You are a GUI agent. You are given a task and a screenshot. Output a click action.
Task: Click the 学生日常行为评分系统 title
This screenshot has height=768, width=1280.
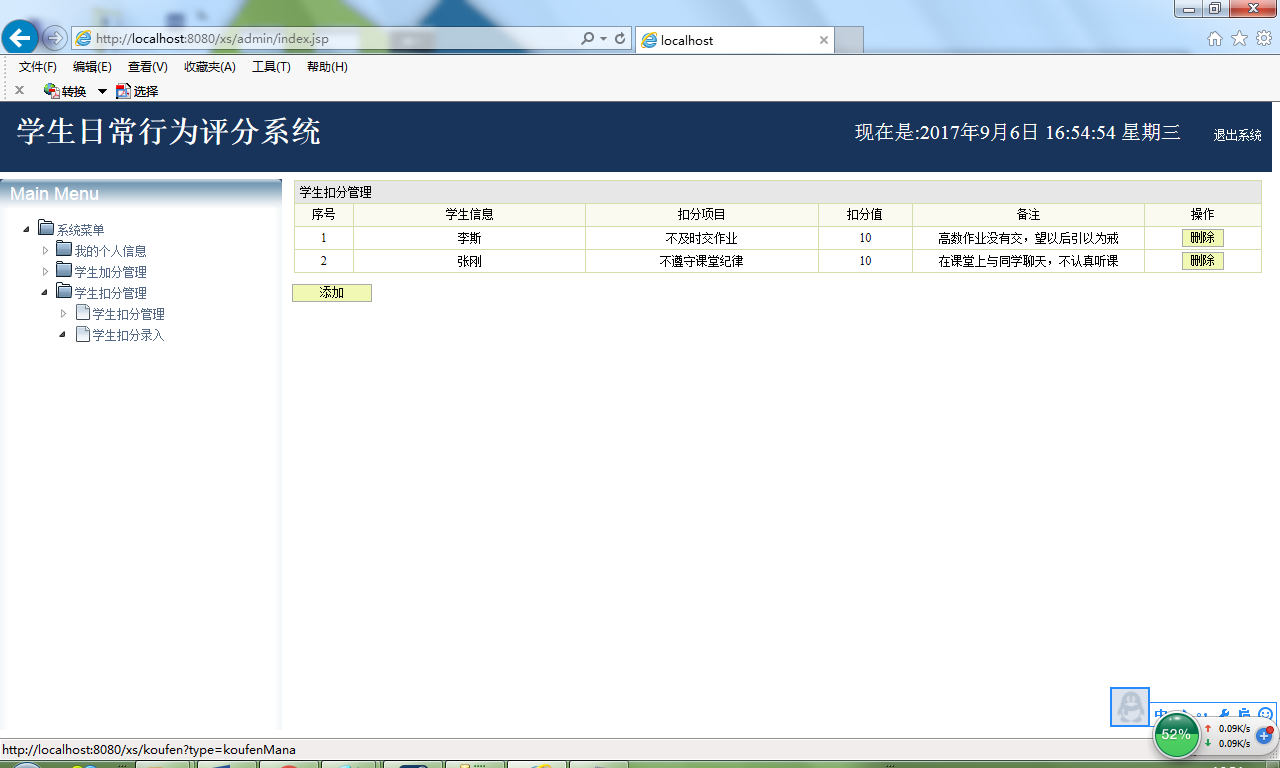[169, 131]
